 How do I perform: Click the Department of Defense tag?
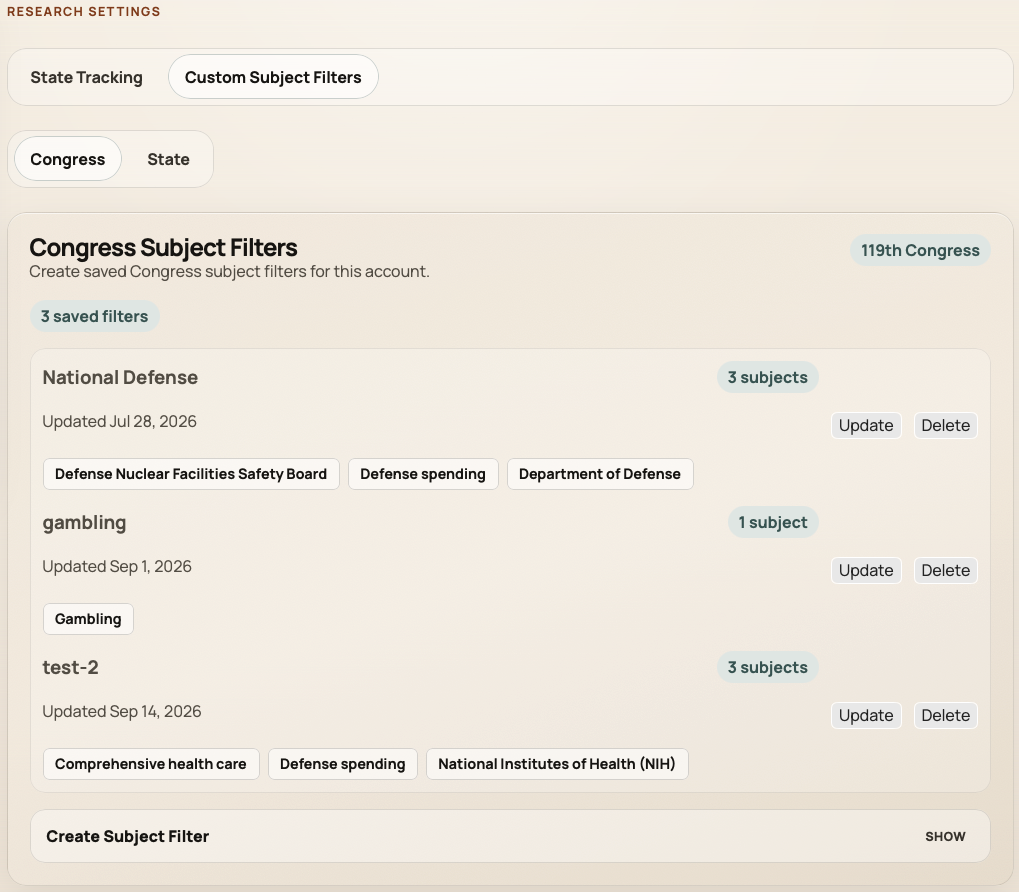click(600, 474)
